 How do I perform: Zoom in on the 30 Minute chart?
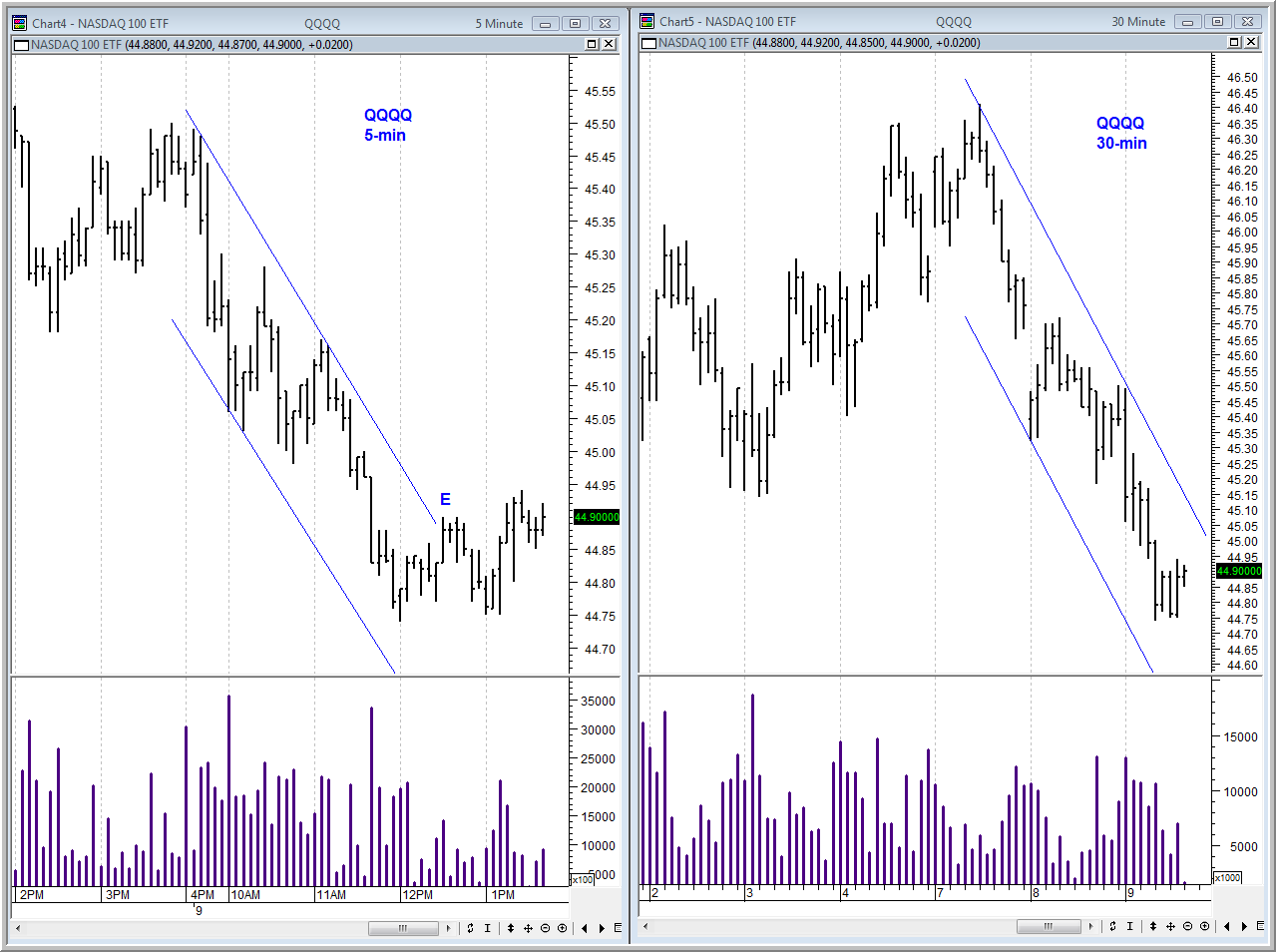click(1205, 927)
